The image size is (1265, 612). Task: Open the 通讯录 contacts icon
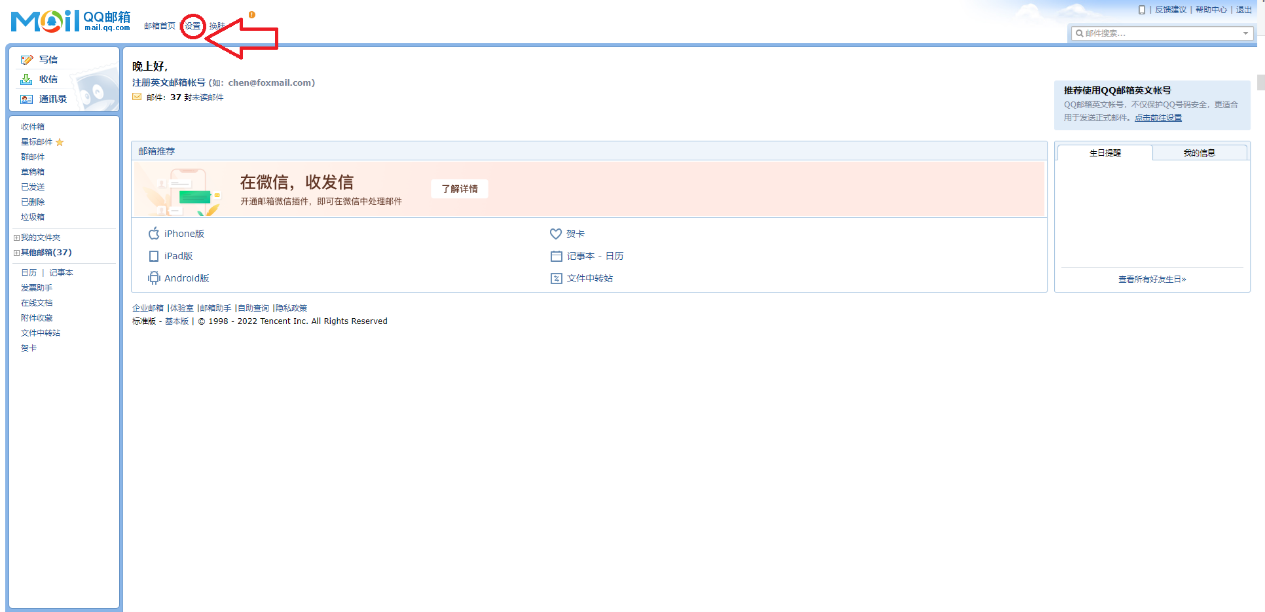(x=27, y=99)
